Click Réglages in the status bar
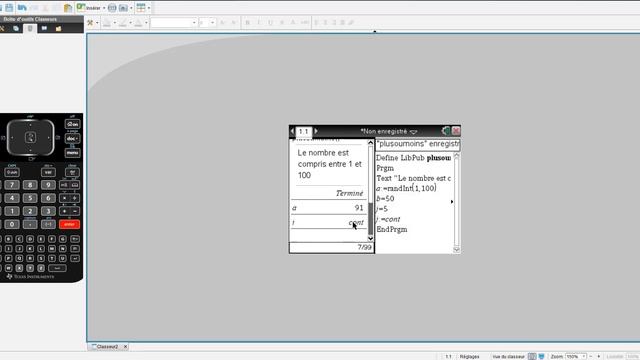640x360 pixels. (x=469, y=356)
